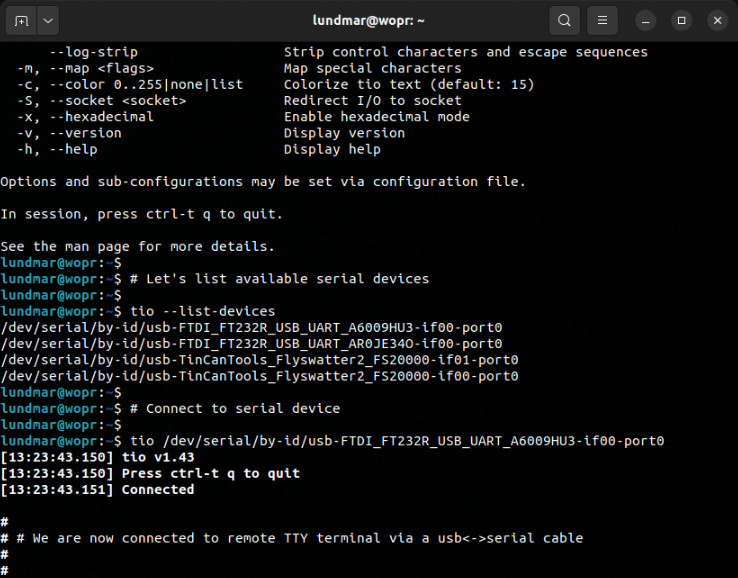Open the hamburger main menu
This screenshot has height=578, width=738.
pyautogui.click(x=602, y=21)
